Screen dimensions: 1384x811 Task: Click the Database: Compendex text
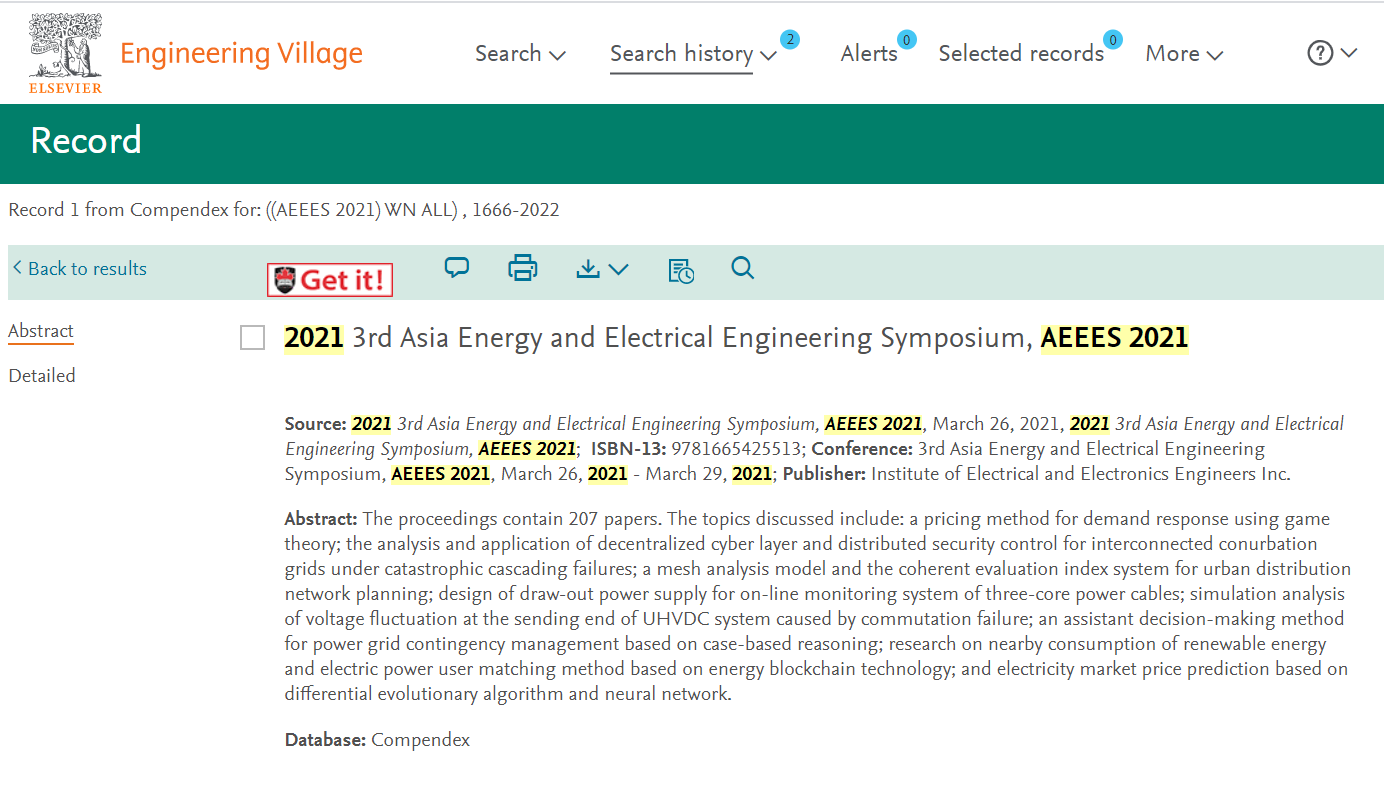click(x=377, y=740)
